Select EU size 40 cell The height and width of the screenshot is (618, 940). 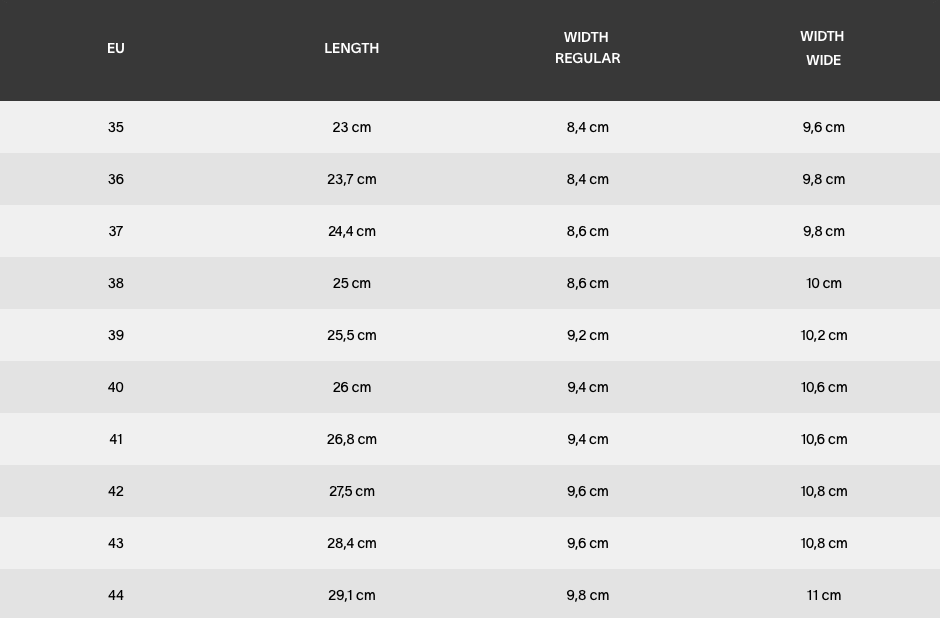tap(116, 387)
